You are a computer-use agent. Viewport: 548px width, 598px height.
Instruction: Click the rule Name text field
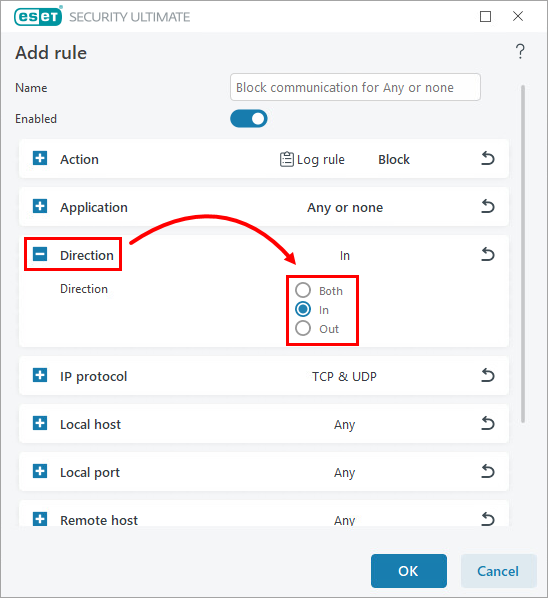[x=355, y=87]
